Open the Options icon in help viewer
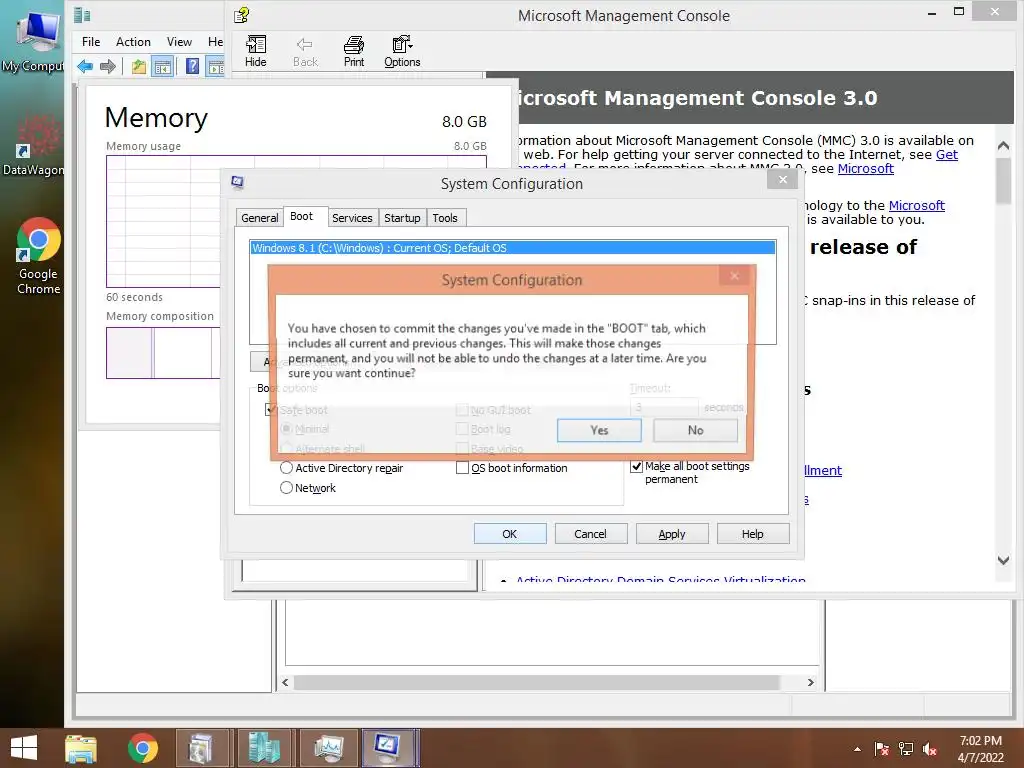 (402, 52)
